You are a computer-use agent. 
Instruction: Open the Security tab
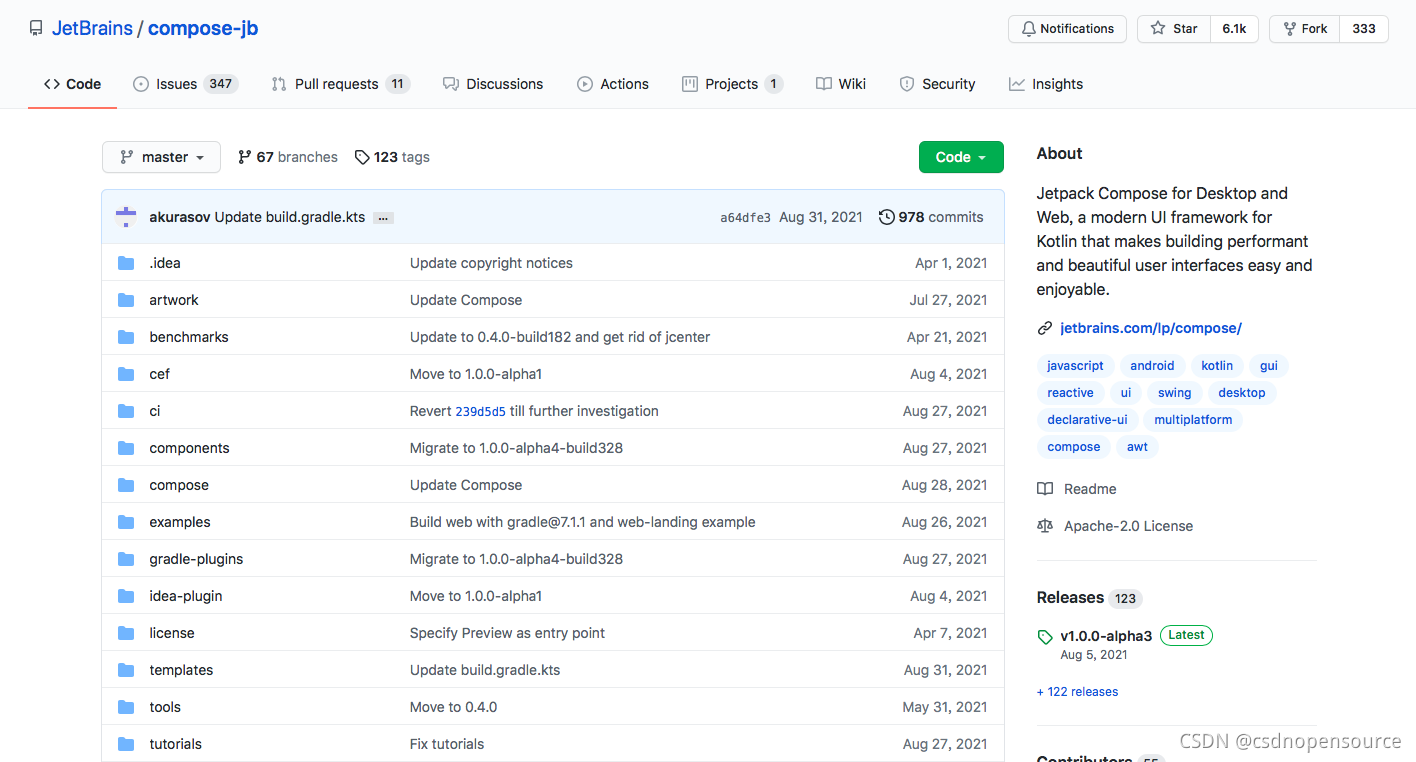coord(937,84)
